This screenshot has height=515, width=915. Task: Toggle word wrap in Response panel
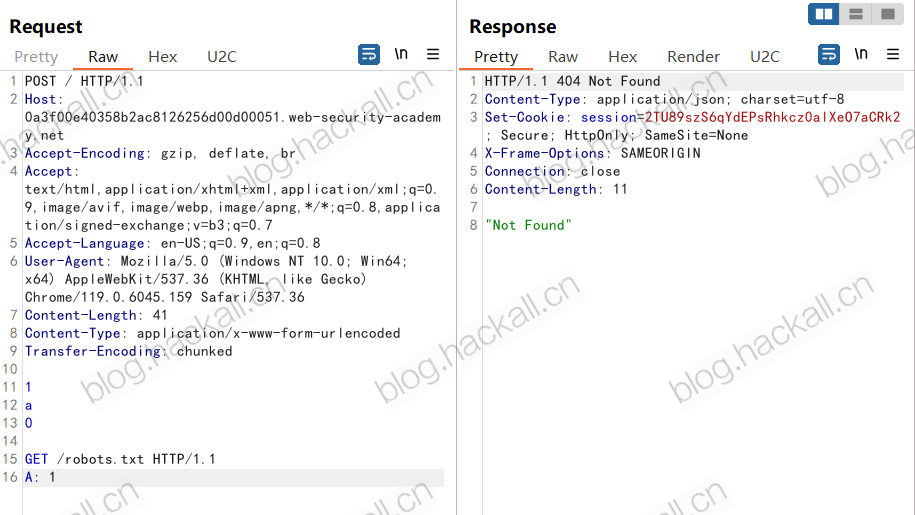(x=829, y=55)
